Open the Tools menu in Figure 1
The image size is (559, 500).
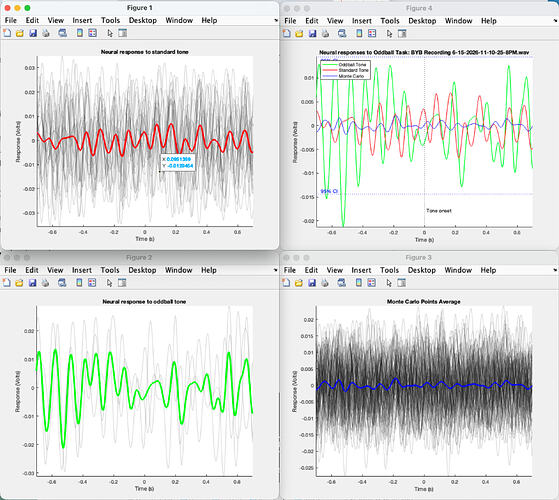pos(110,20)
